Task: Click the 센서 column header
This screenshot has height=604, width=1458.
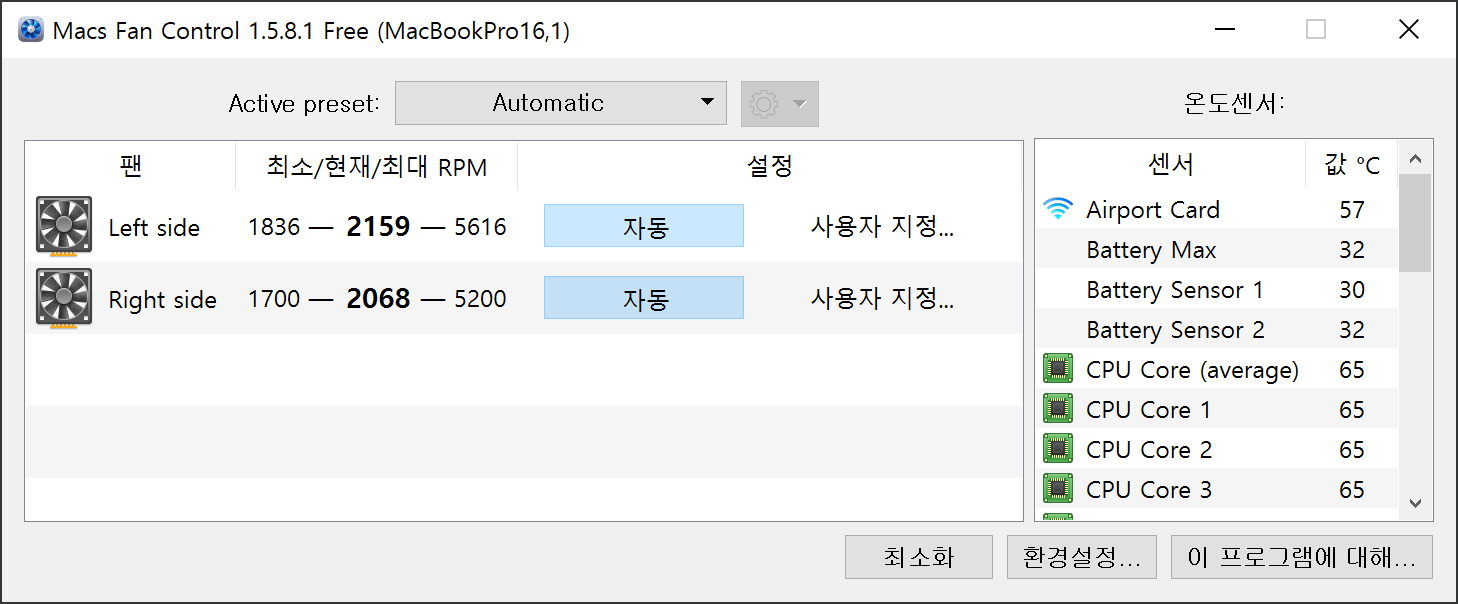Action: tap(1170, 164)
